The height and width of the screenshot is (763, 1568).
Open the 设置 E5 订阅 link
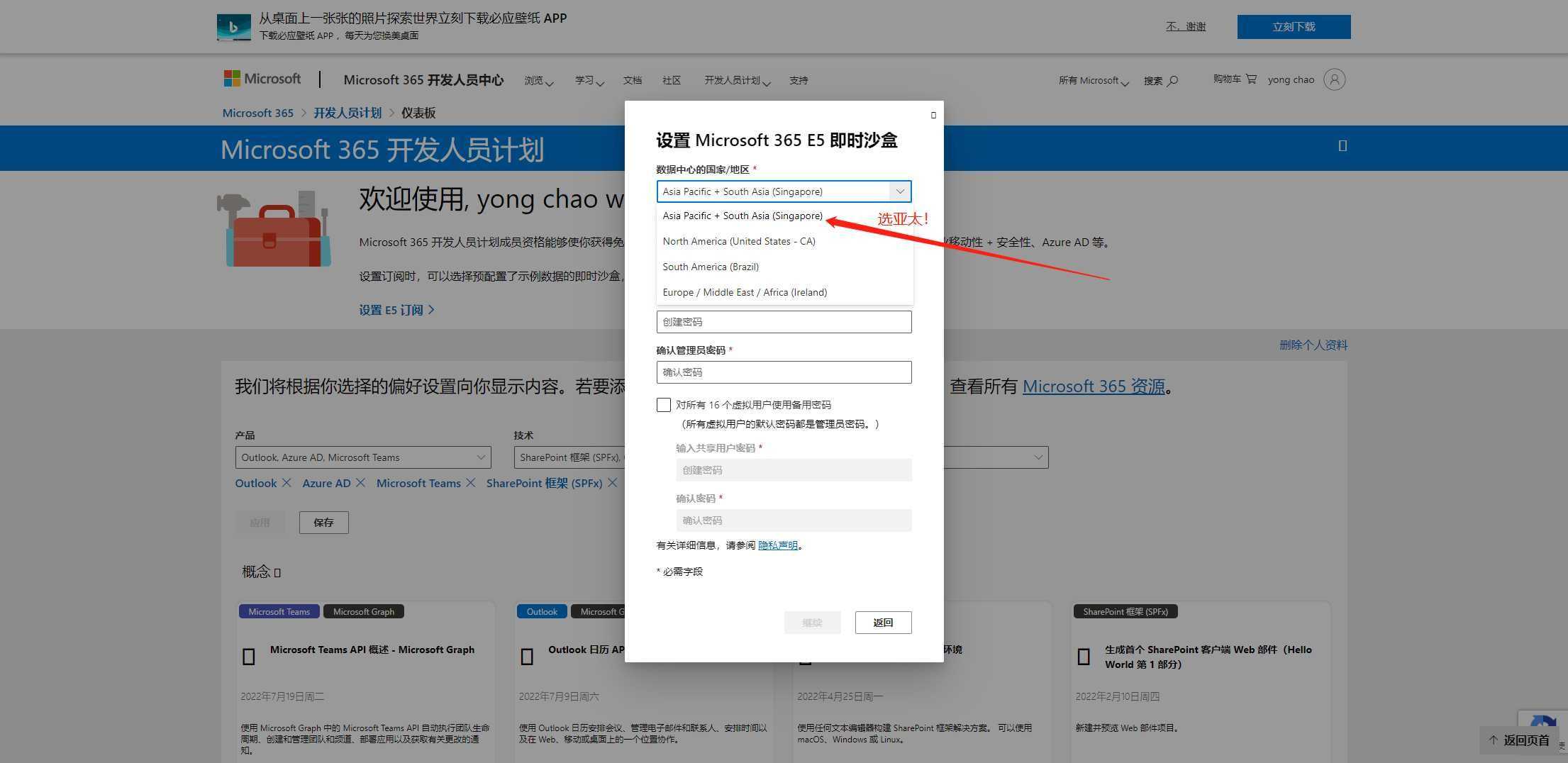click(396, 310)
